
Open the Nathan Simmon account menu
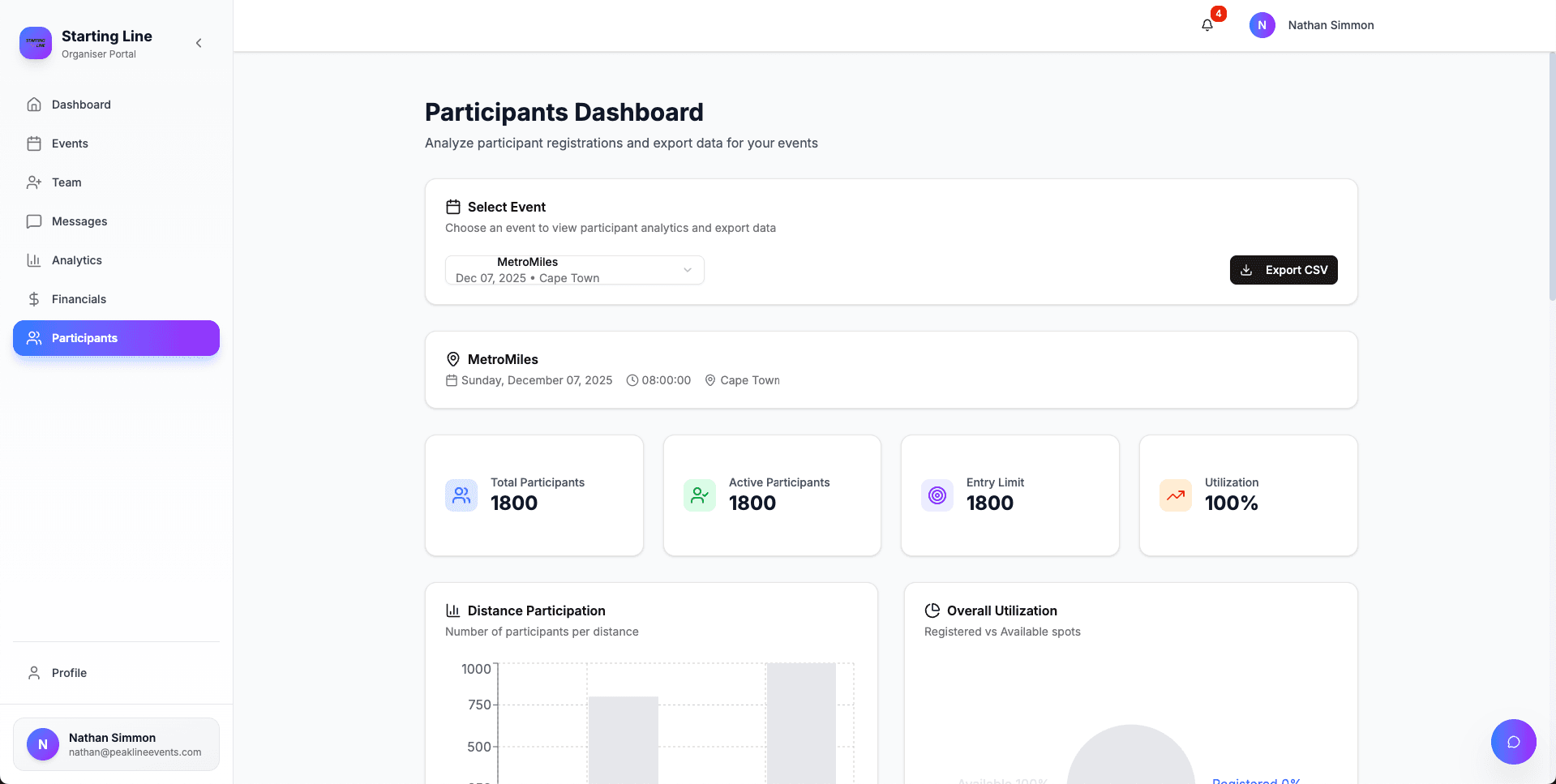tap(116, 744)
